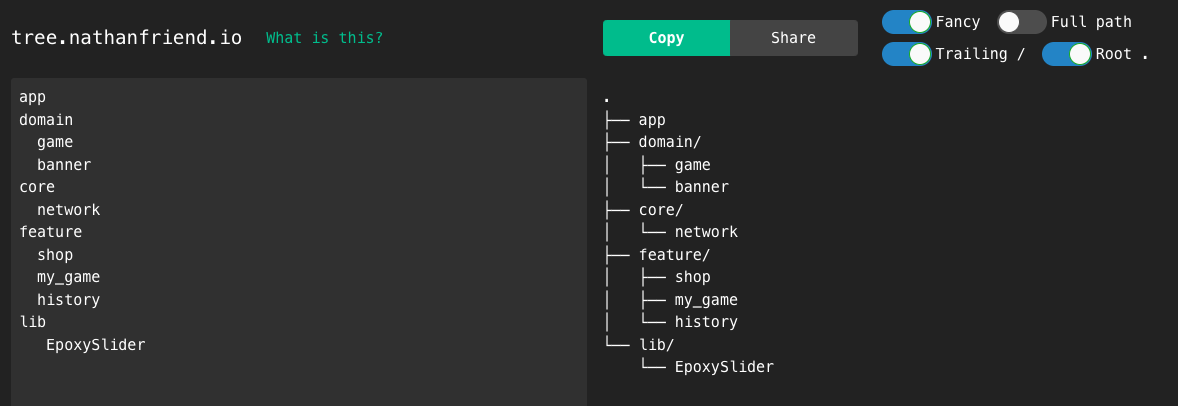This screenshot has width=1178, height=406.
Task: Turn off the Root . toggle
Action: (x=1067, y=54)
